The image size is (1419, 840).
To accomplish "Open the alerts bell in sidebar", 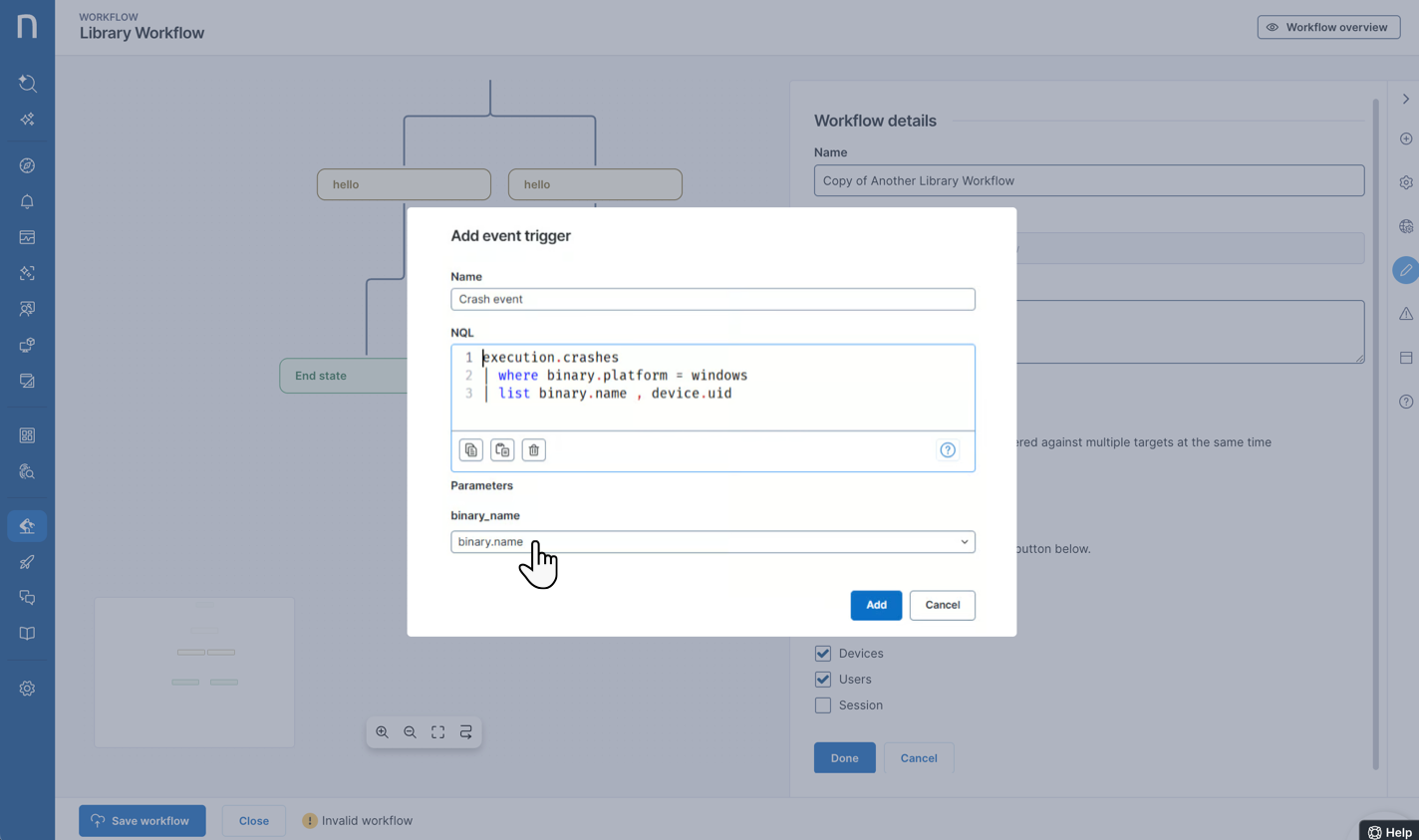I will coord(27,201).
